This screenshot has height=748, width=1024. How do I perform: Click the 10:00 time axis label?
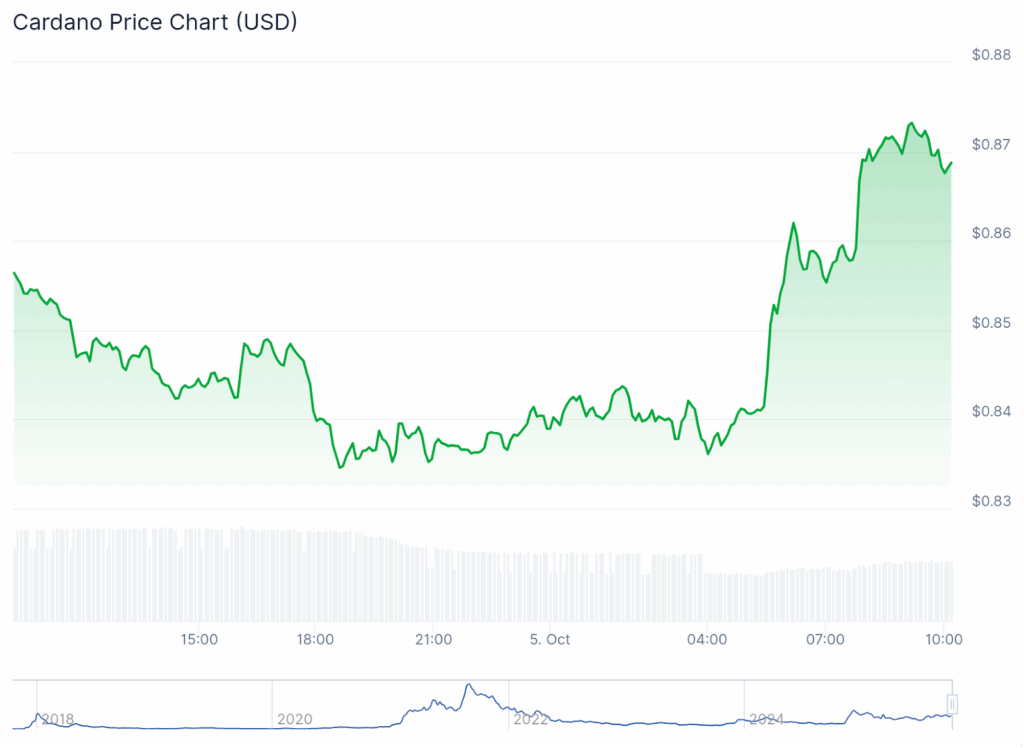point(943,639)
